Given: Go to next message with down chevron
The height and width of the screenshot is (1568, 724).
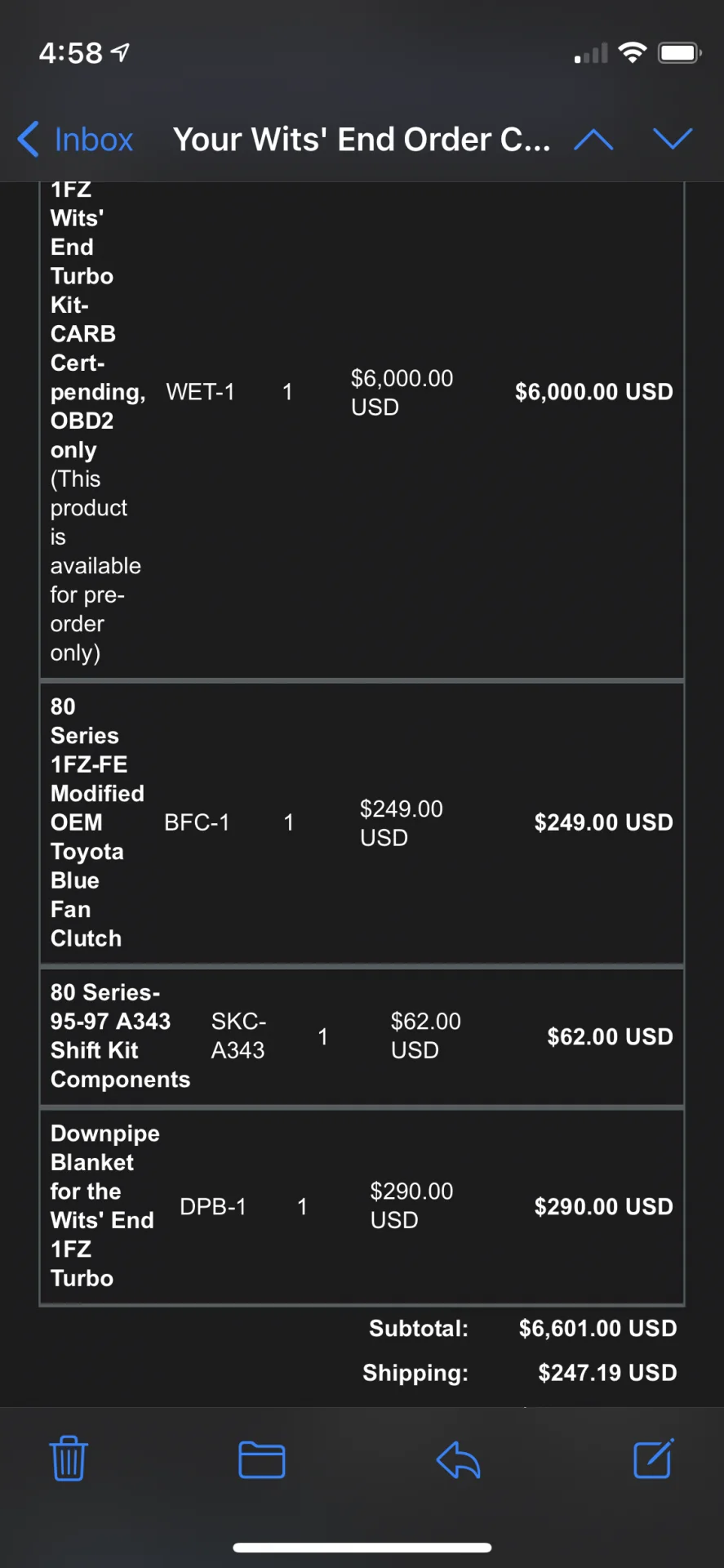Looking at the screenshot, I should click(673, 139).
